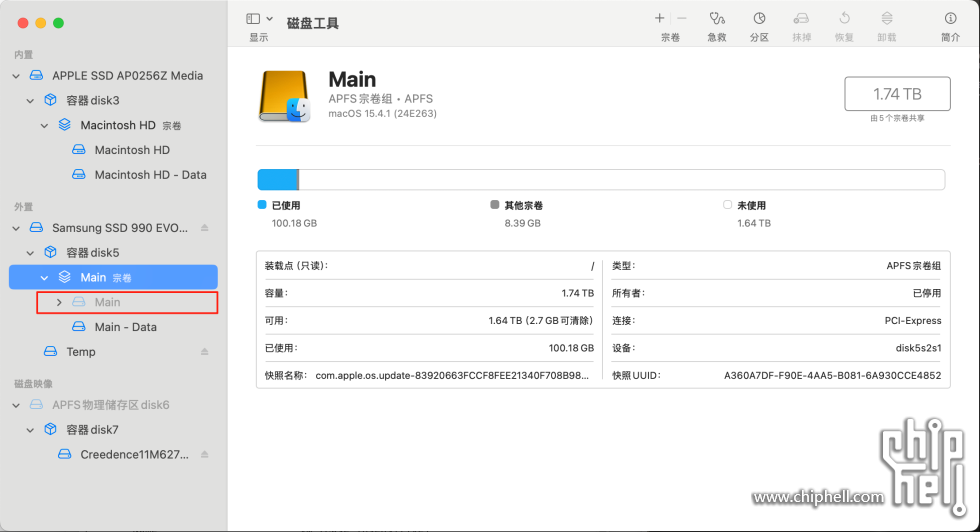Screen dimensions: 980x532
Task: Collapse the Macintosh HD volume group
Action: [44, 126]
